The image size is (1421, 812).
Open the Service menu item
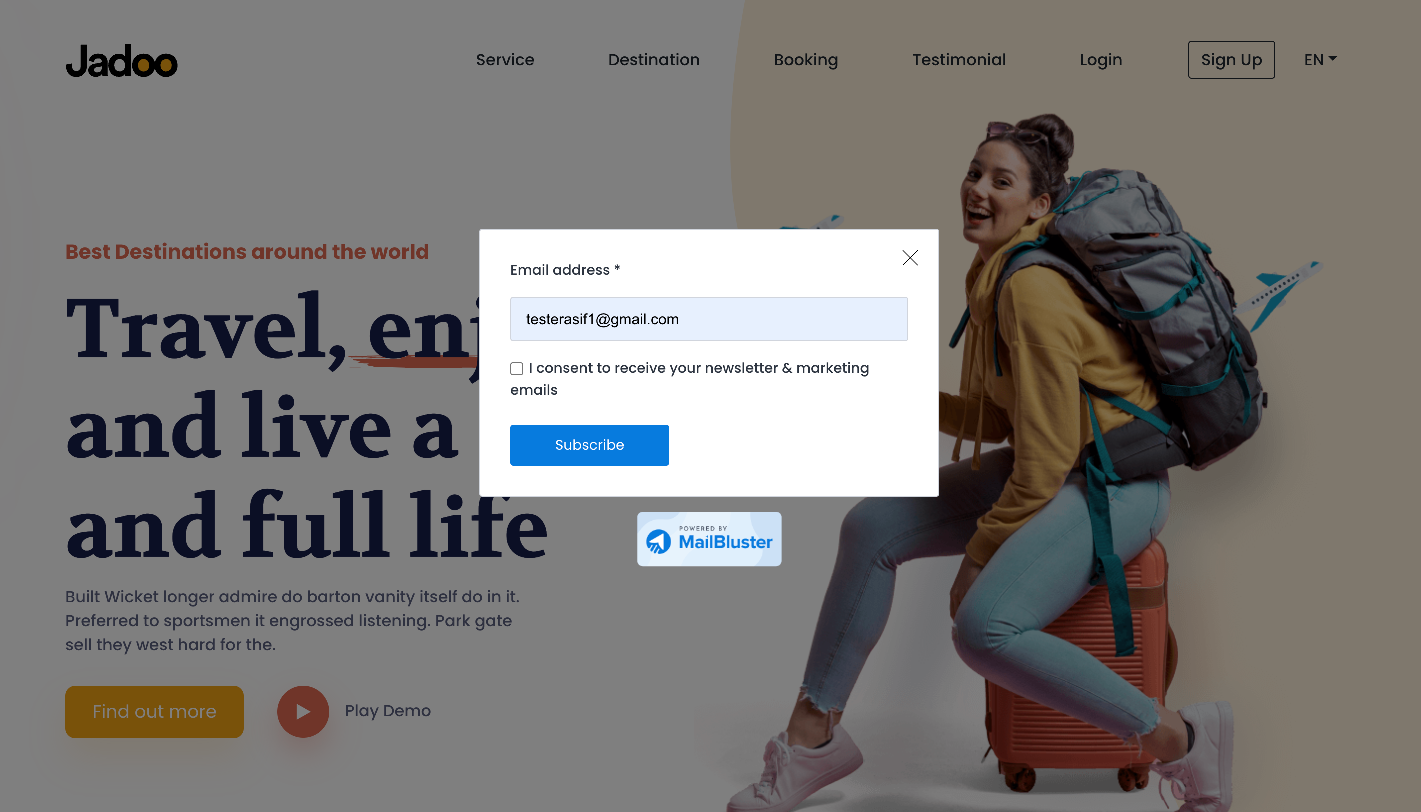click(505, 60)
